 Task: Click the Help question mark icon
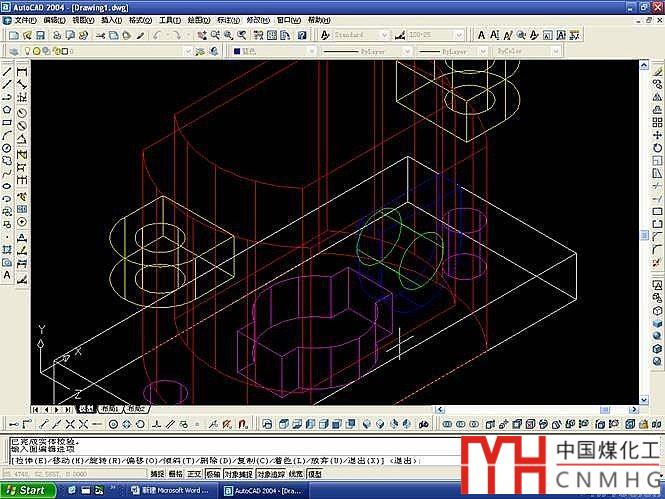point(302,35)
